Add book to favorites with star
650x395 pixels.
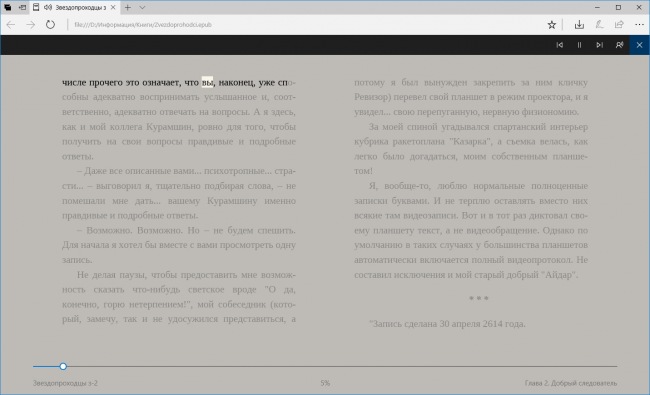point(551,25)
